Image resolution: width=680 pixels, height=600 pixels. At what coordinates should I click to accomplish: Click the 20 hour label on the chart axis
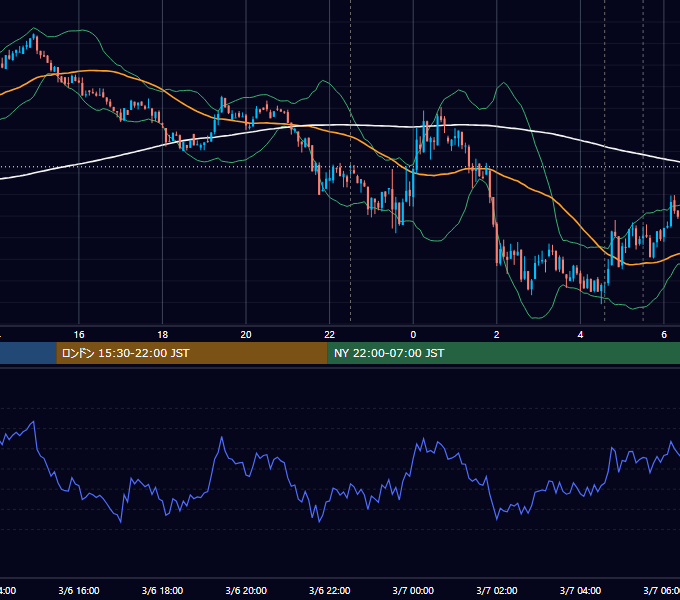click(x=246, y=335)
